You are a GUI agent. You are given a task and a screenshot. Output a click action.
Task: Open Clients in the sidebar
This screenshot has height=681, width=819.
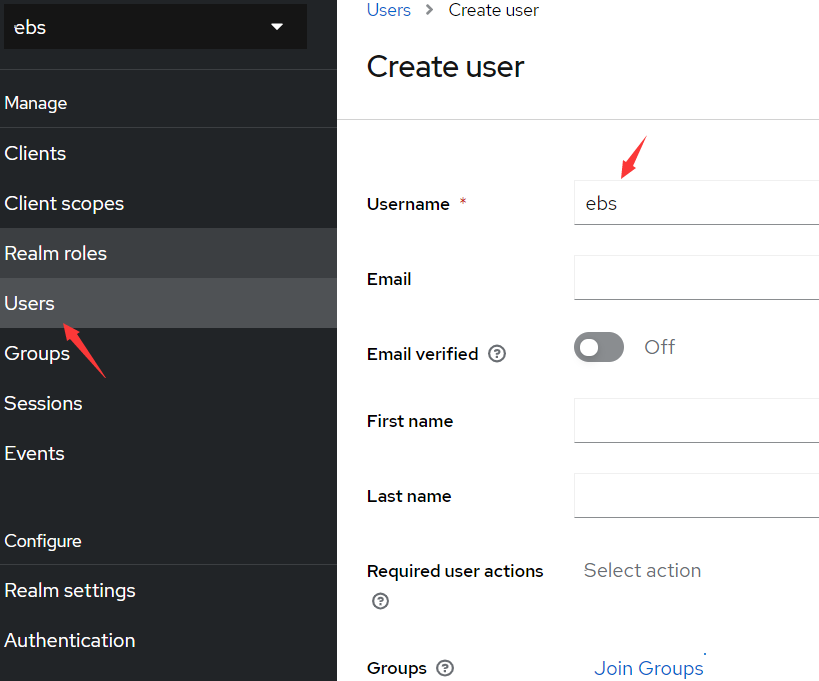click(x=168, y=154)
